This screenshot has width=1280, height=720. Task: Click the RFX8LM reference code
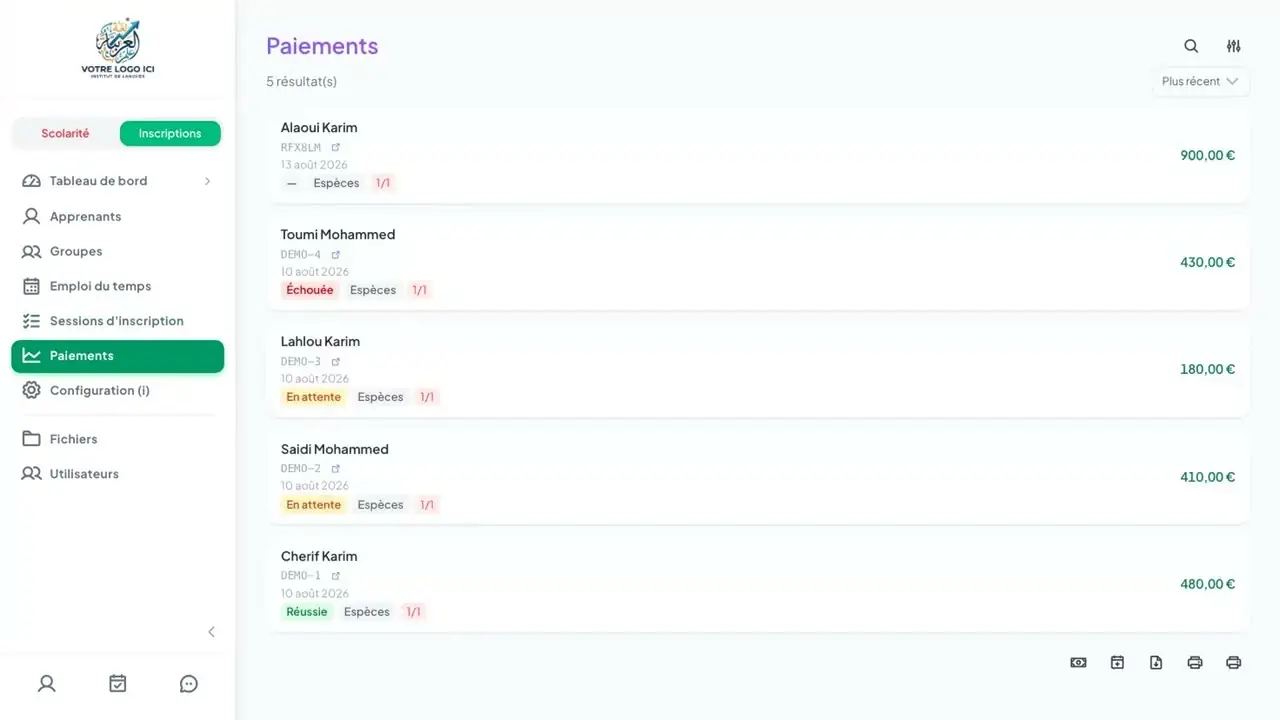pos(301,147)
